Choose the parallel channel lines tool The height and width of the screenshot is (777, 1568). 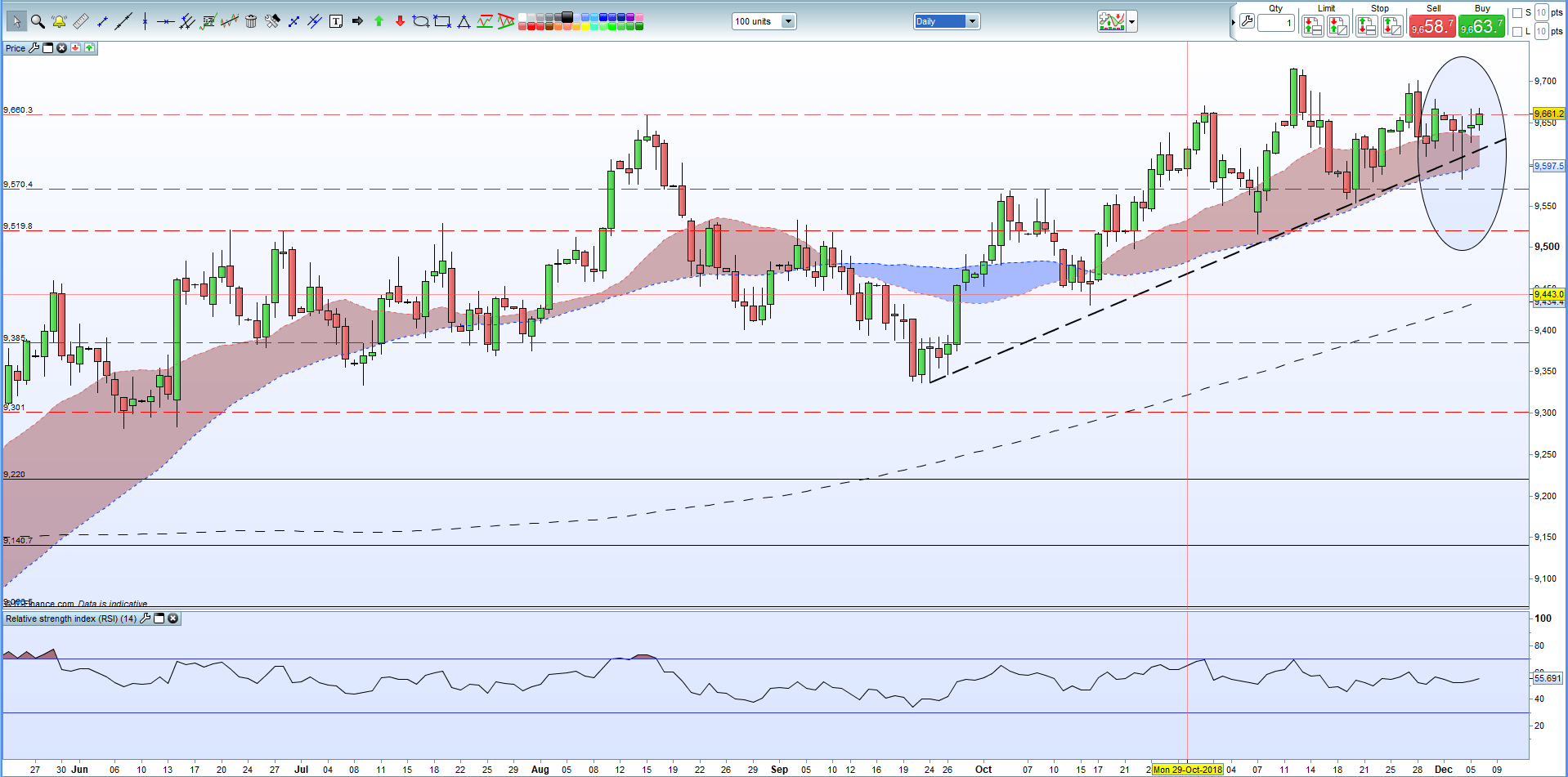[186, 21]
